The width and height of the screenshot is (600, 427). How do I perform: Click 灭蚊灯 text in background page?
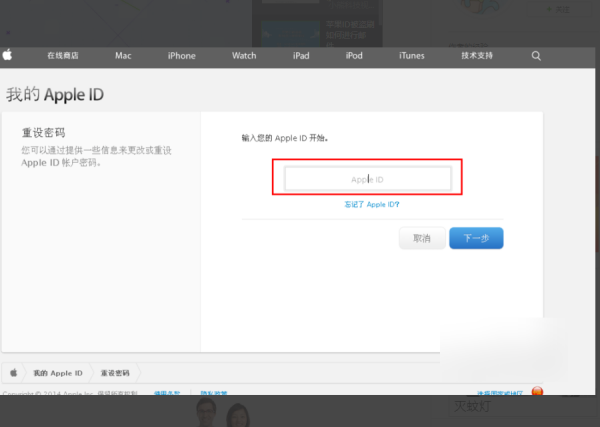[x=472, y=406]
